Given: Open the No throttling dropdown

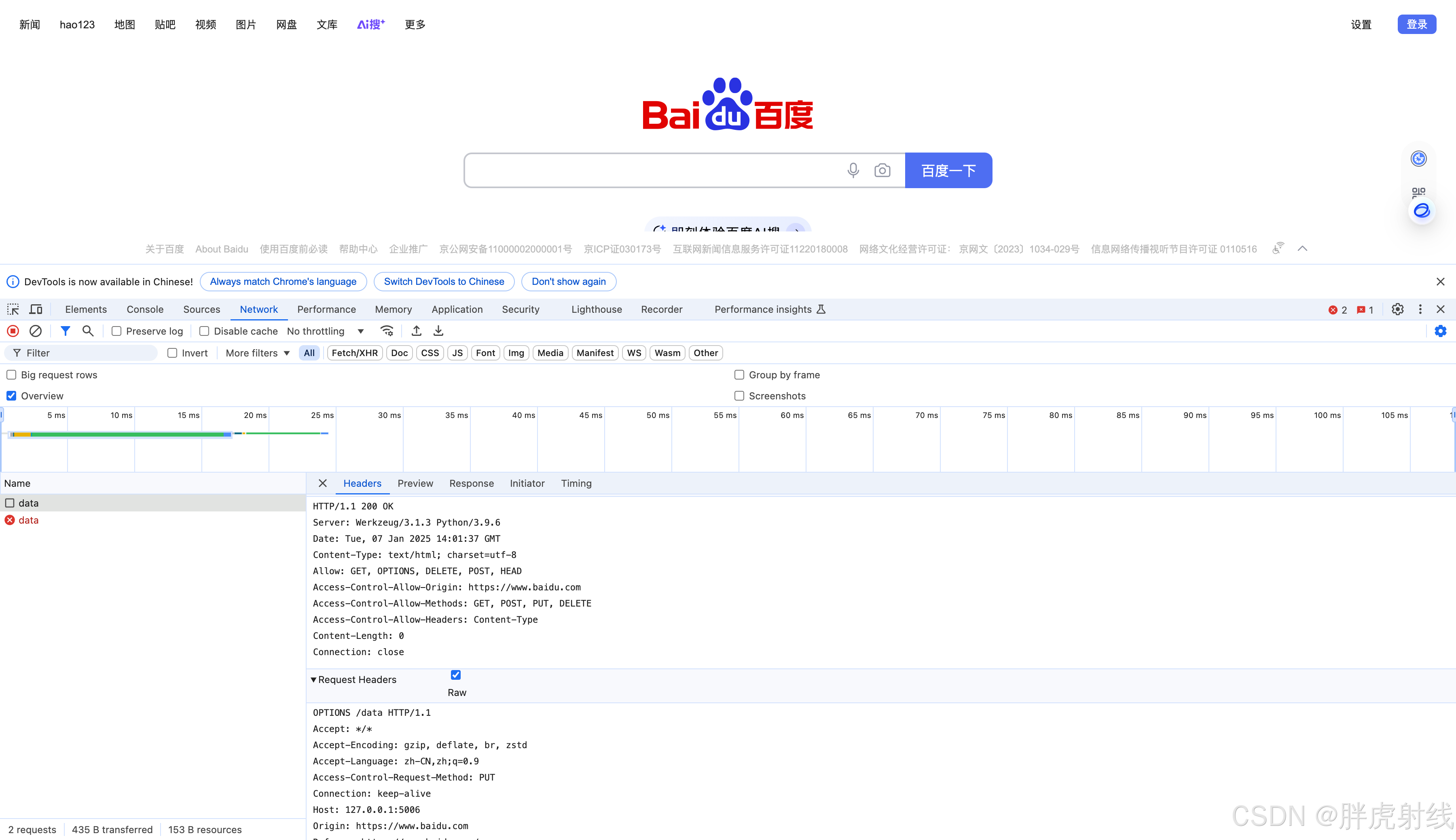Looking at the screenshot, I should pyautogui.click(x=325, y=331).
